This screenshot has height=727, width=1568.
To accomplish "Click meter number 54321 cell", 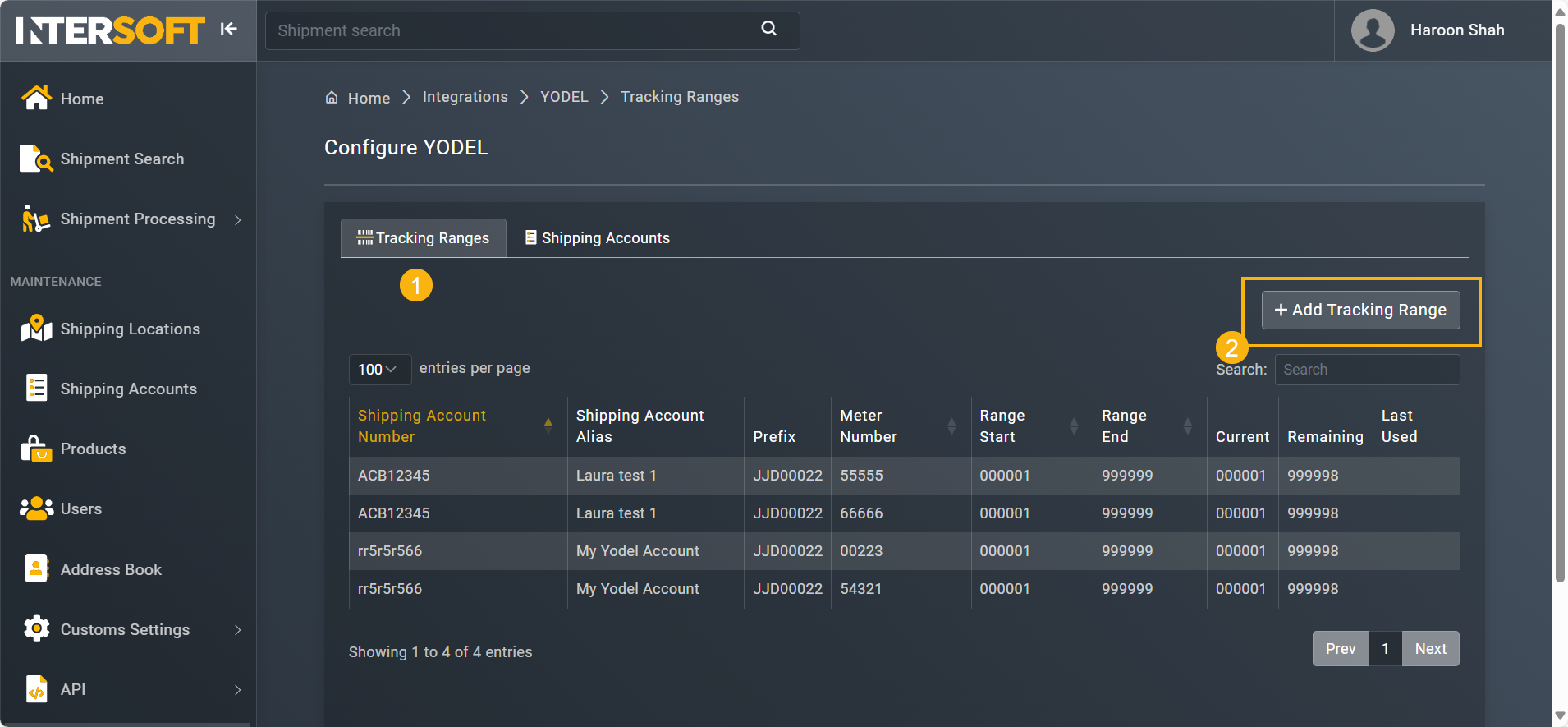I will pos(901,589).
